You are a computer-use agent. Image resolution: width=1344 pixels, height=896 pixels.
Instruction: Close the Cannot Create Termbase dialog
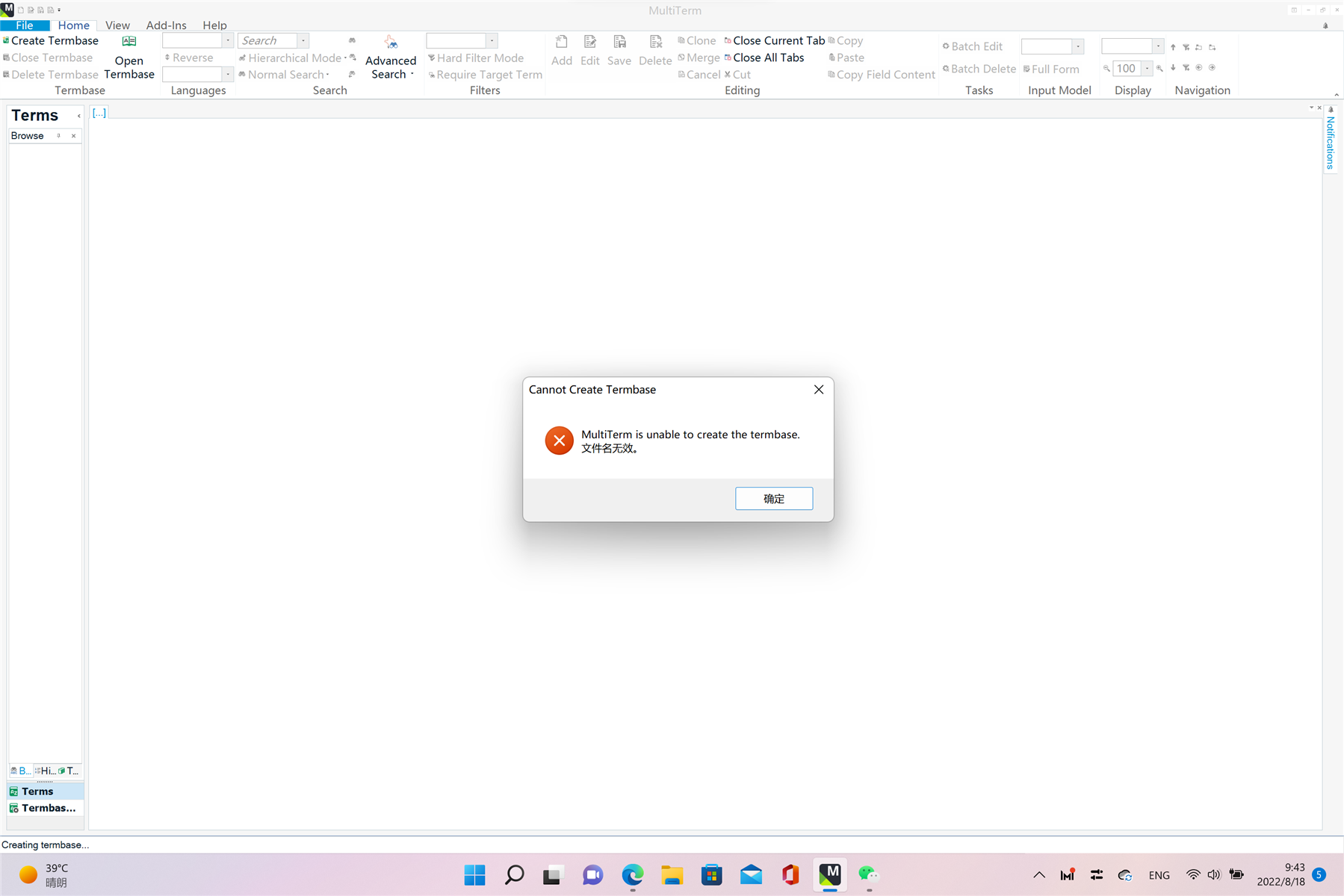818,390
